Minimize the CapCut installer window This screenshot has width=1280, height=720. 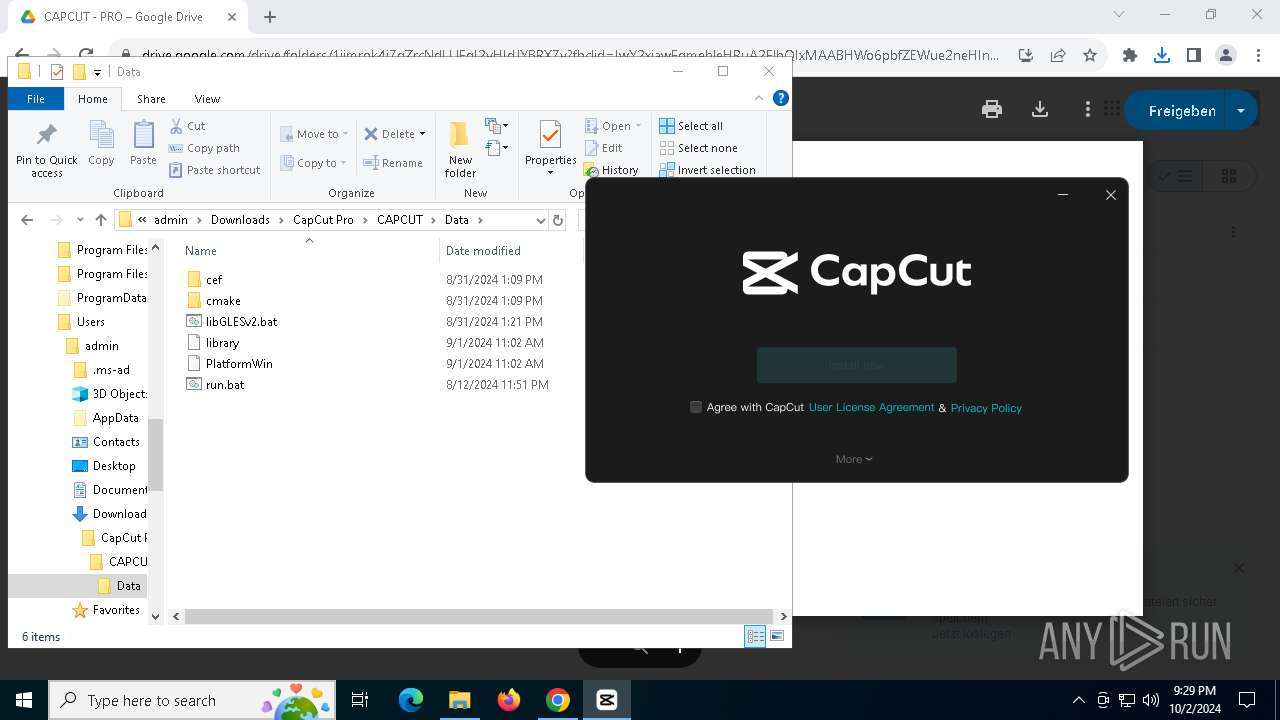(1064, 195)
